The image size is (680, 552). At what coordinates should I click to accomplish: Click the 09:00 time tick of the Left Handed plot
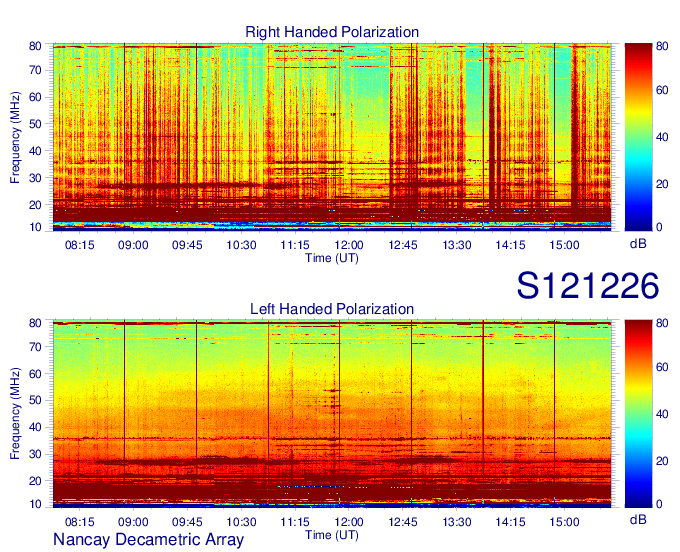tap(133, 523)
